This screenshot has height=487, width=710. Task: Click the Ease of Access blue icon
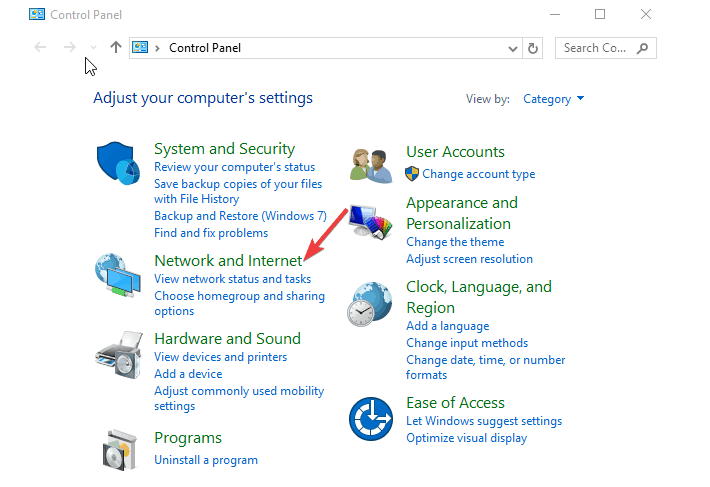(371, 419)
